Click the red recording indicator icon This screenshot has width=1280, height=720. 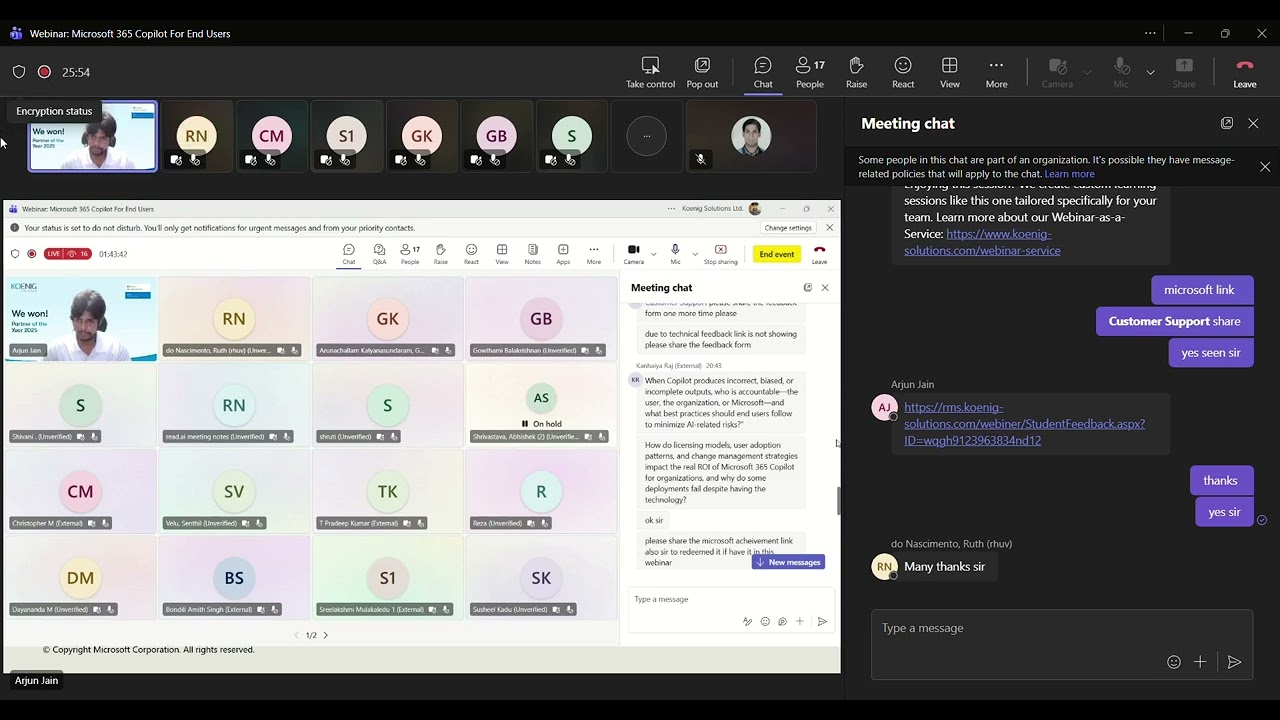coord(44,72)
